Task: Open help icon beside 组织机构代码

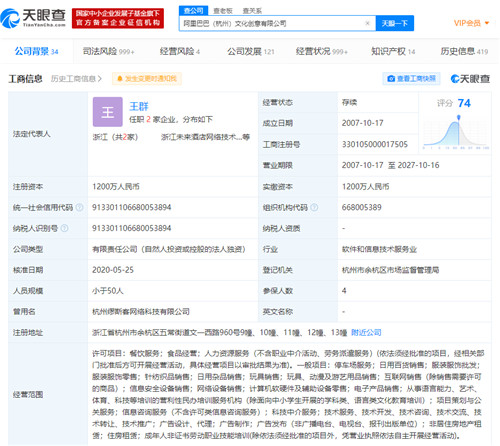Action: click(314, 207)
